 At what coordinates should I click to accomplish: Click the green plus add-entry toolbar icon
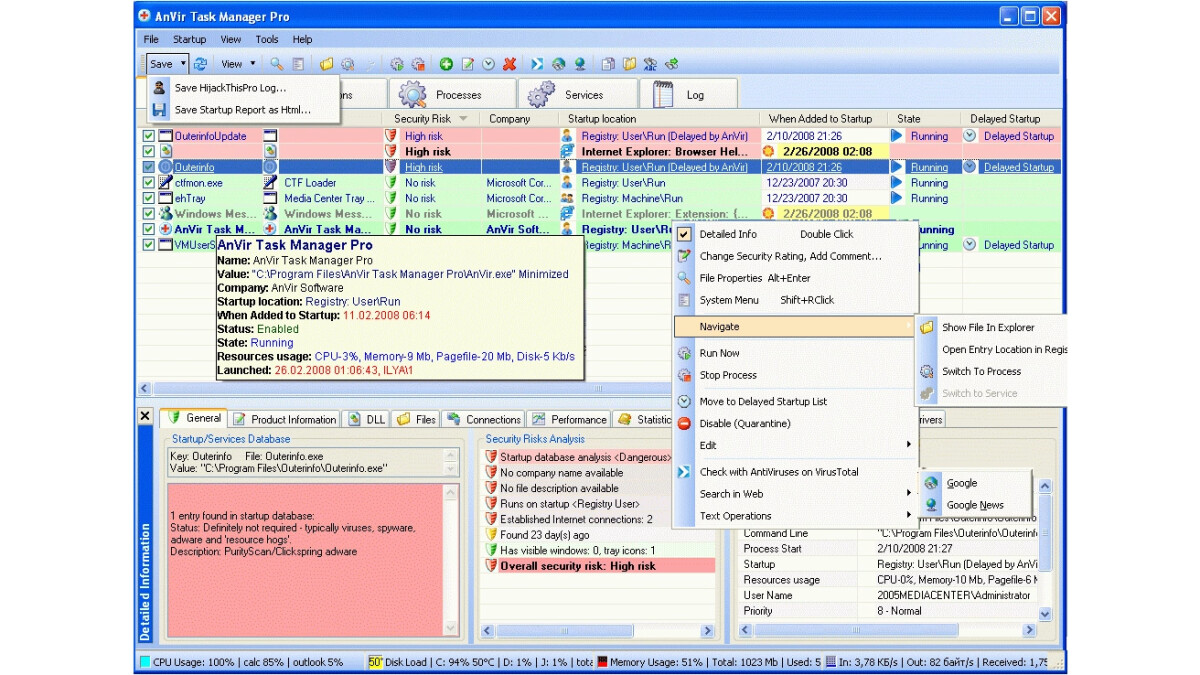coord(446,64)
